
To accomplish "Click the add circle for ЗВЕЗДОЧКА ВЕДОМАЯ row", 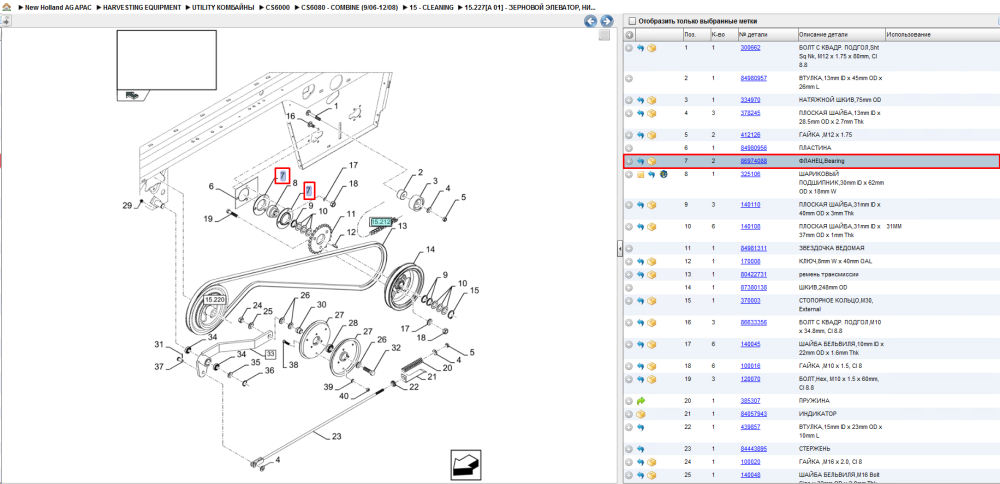I will pyautogui.click(x=629, y=248).
